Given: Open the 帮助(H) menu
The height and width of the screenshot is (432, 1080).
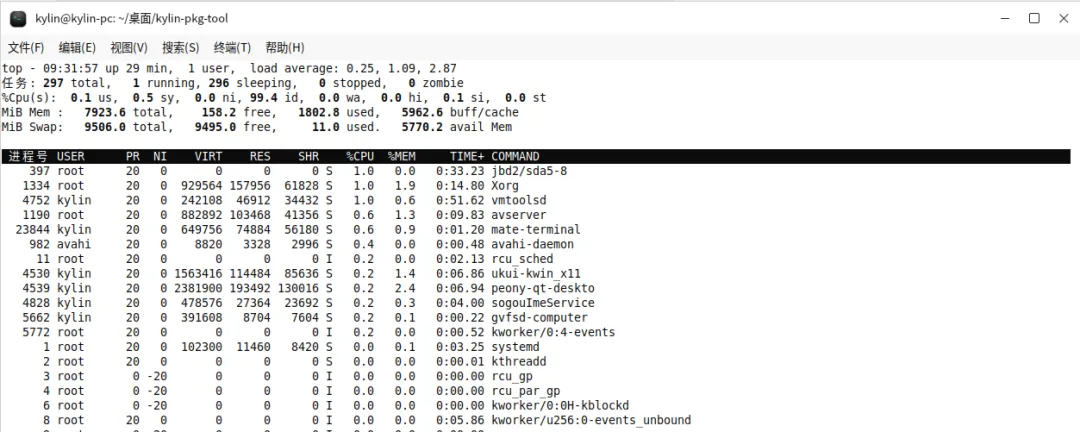Looking at the screenshot, I should coord(284,48).
